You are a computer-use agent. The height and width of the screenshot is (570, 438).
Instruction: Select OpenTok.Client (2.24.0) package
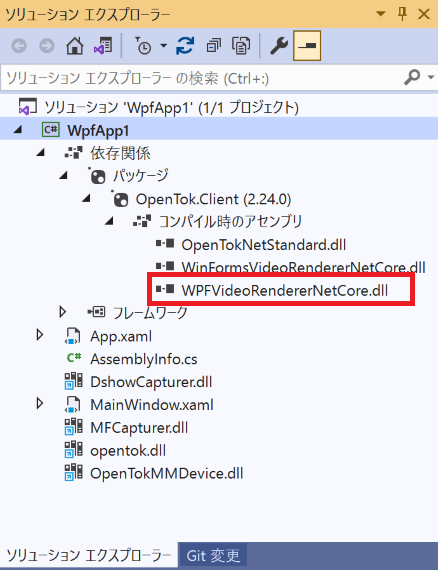[x=213, y=199]
